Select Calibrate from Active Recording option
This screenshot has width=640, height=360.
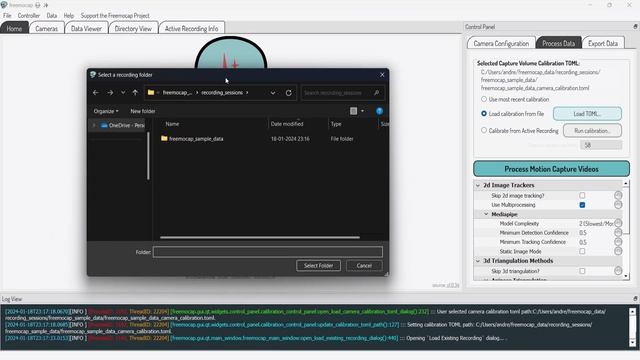point(484,131)
